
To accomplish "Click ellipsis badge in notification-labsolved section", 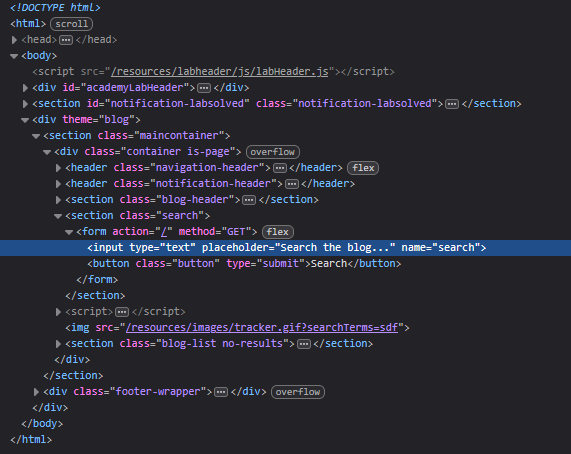I will 452,104.
